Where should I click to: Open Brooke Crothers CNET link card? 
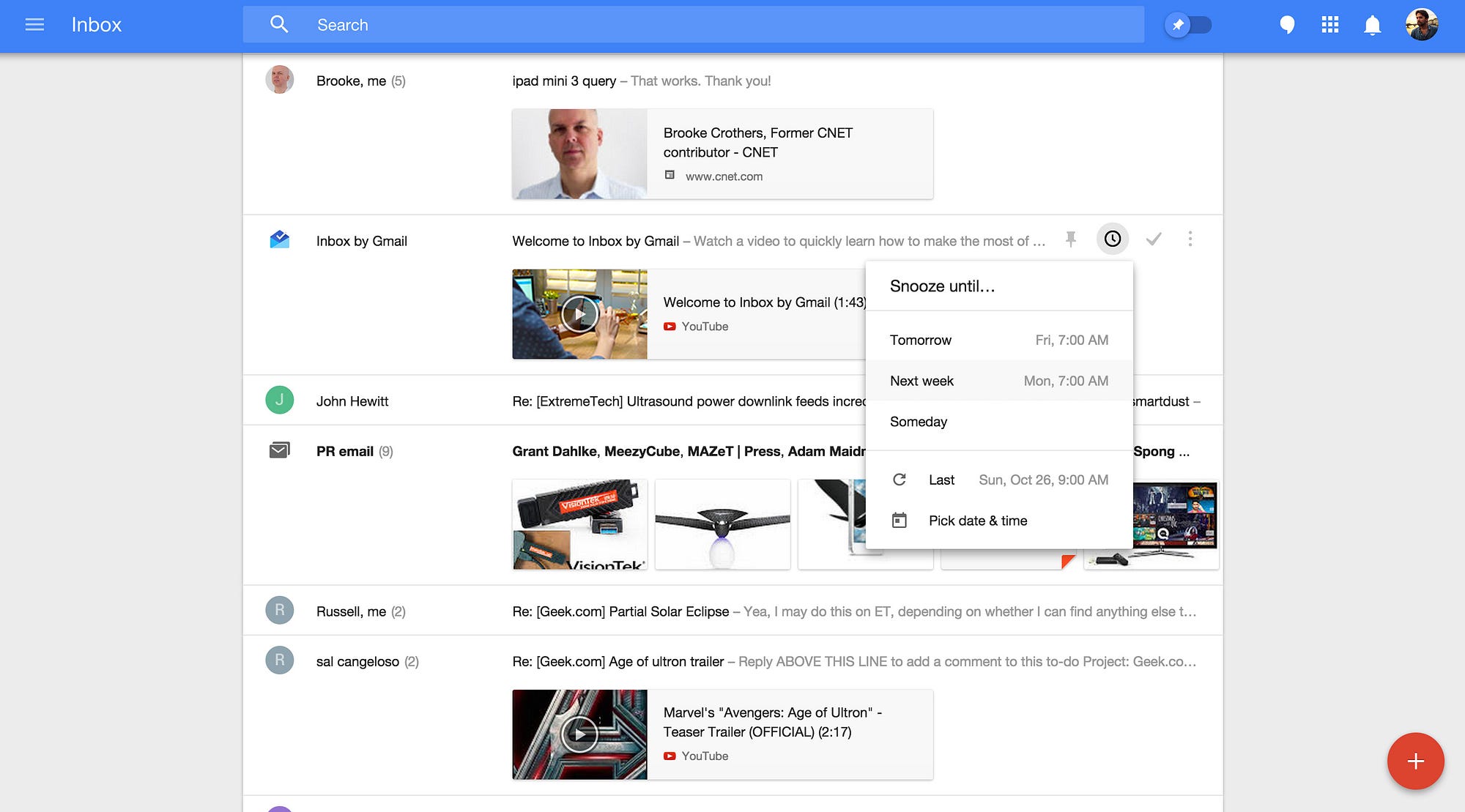[722, 154]
